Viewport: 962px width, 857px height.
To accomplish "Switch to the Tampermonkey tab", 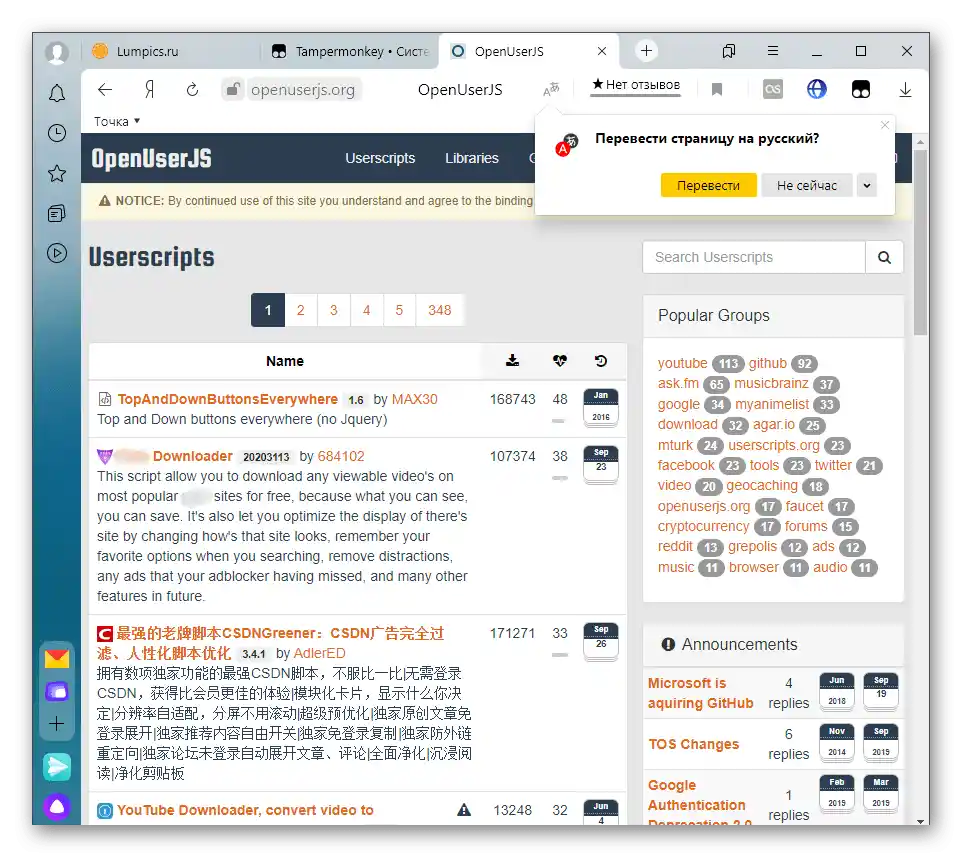I will (x=350, y=52).
